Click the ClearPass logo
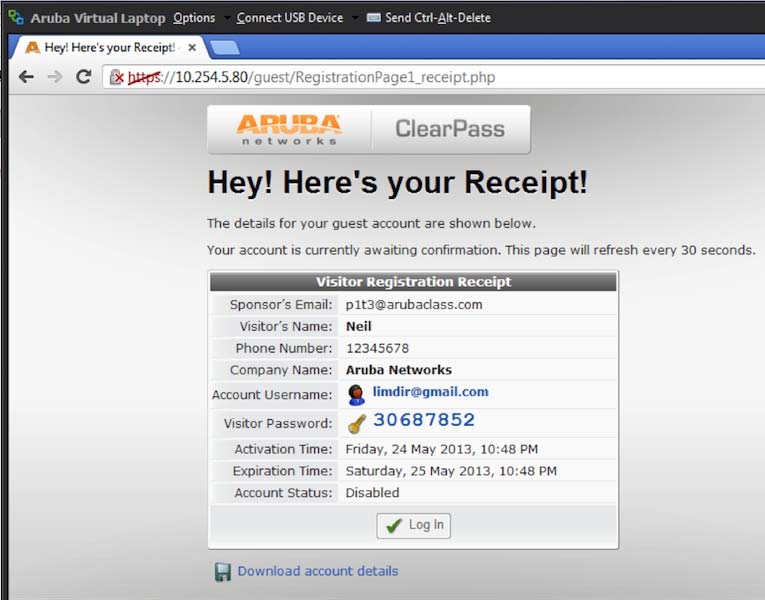765x600 pixels. [450, 129]
